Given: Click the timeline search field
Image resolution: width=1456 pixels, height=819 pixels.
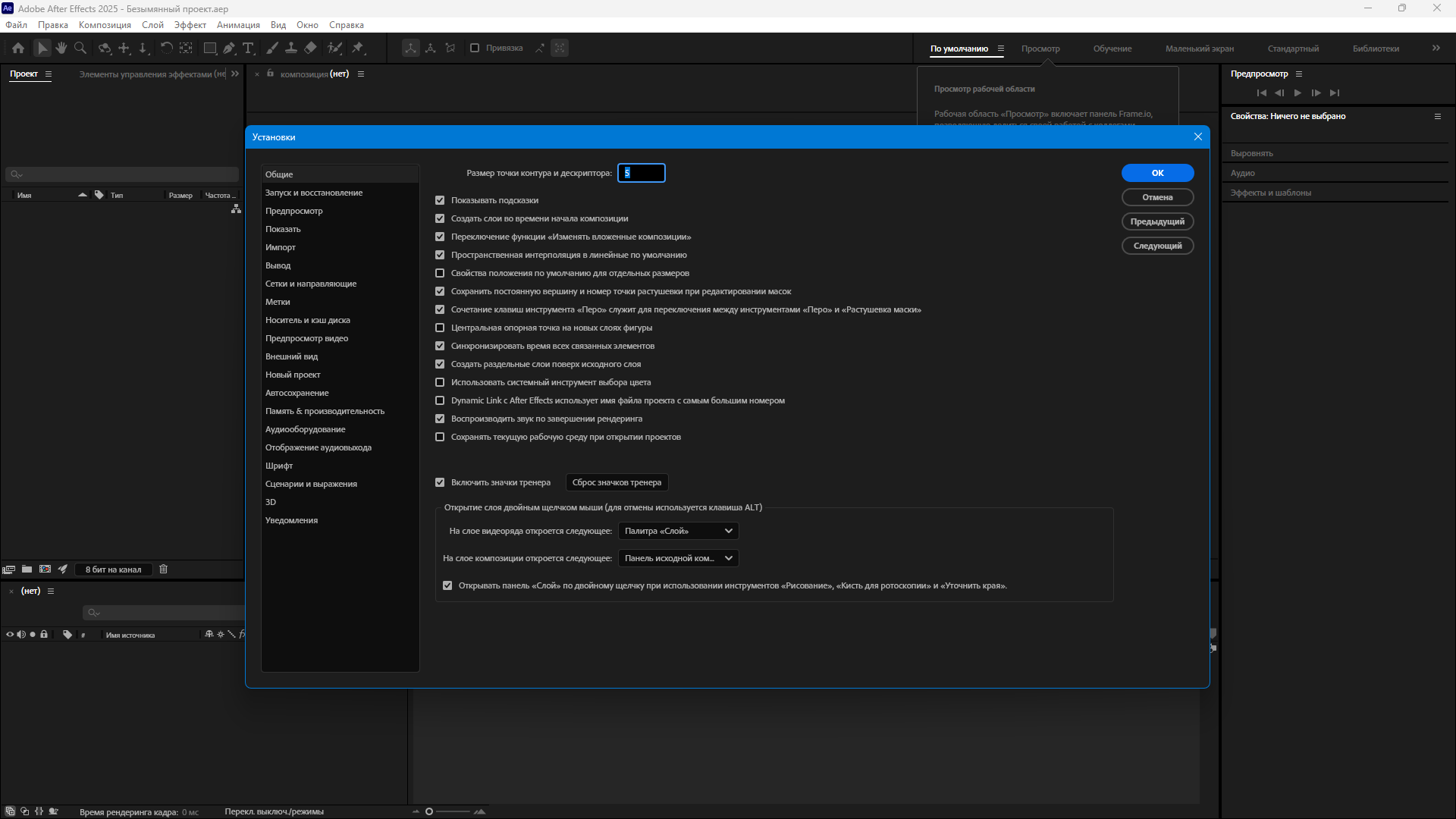Looking at the screenshot, I should pyautogui.click(x=163, y=613).
